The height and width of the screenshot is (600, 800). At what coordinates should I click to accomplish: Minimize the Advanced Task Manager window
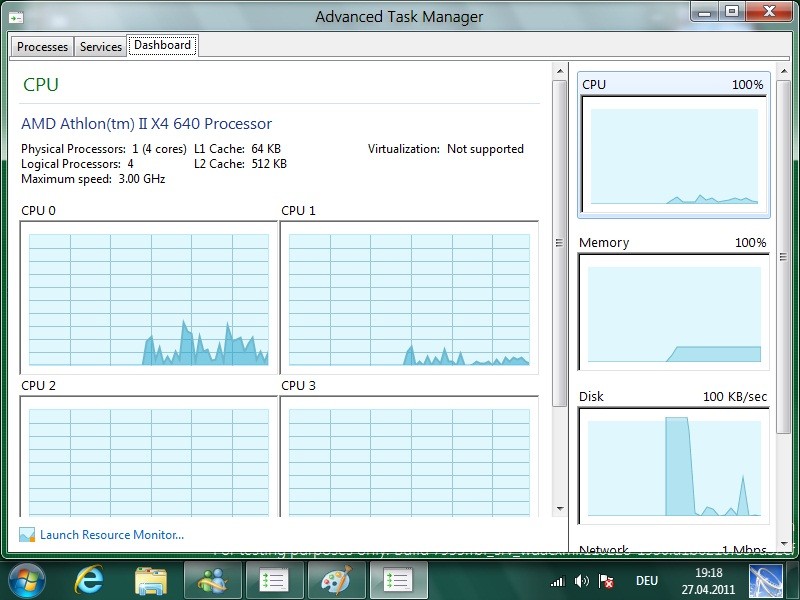[704, 12]
